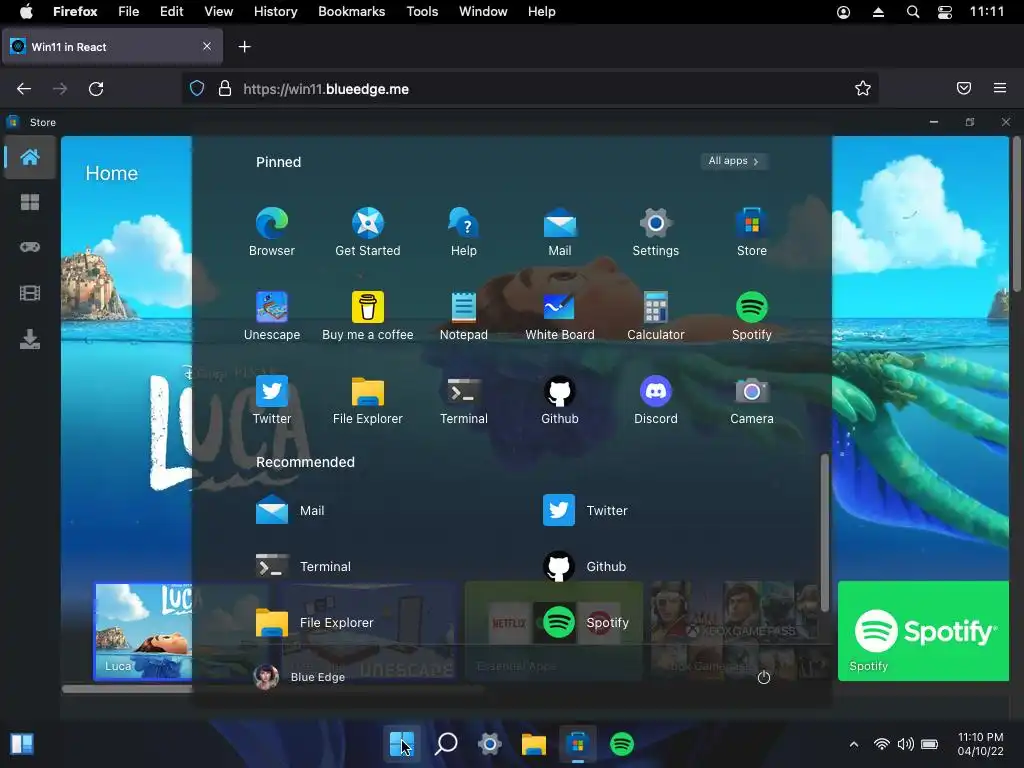The width and height of the screenshot is (1024, 768).
Task: Open Firefox Bookmarks menu
Action: (351, 12)
